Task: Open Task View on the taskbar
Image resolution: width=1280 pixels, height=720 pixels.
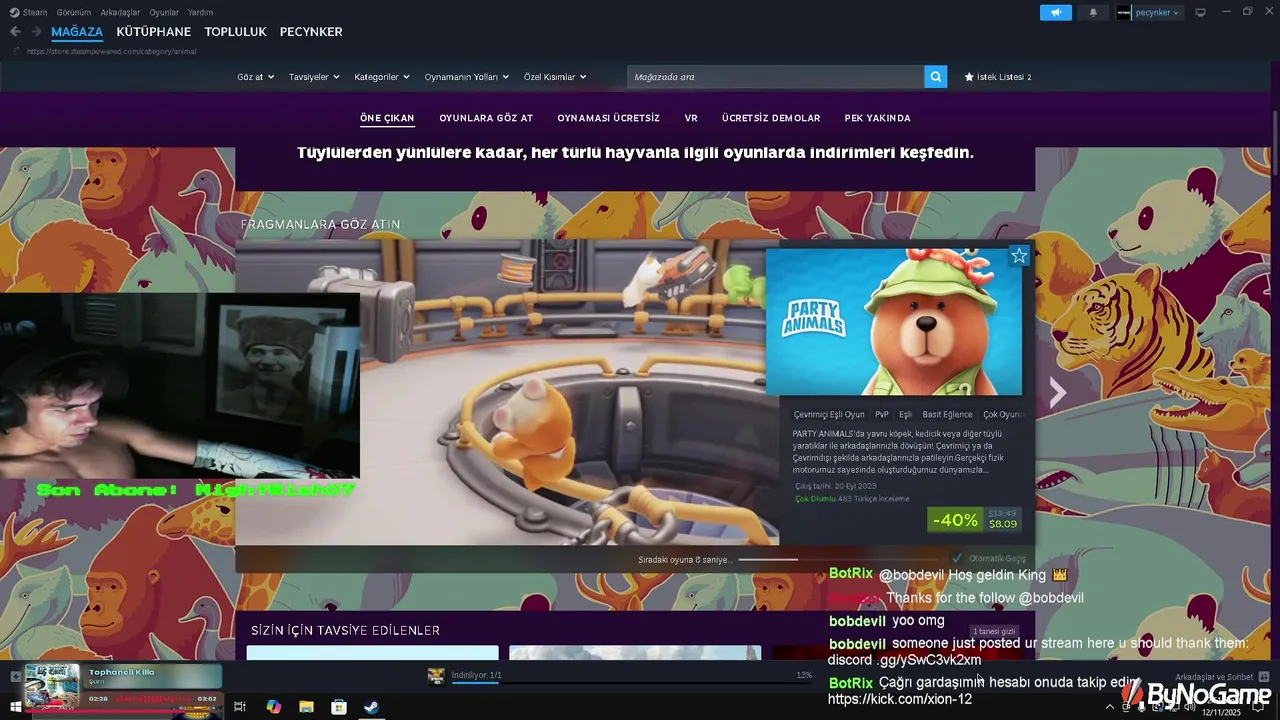Action: pos(240,707)
